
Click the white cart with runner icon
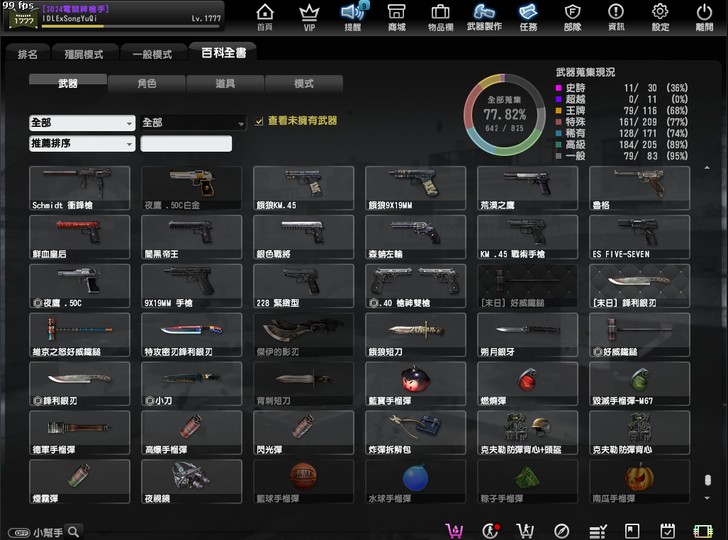tap(525, 530)
